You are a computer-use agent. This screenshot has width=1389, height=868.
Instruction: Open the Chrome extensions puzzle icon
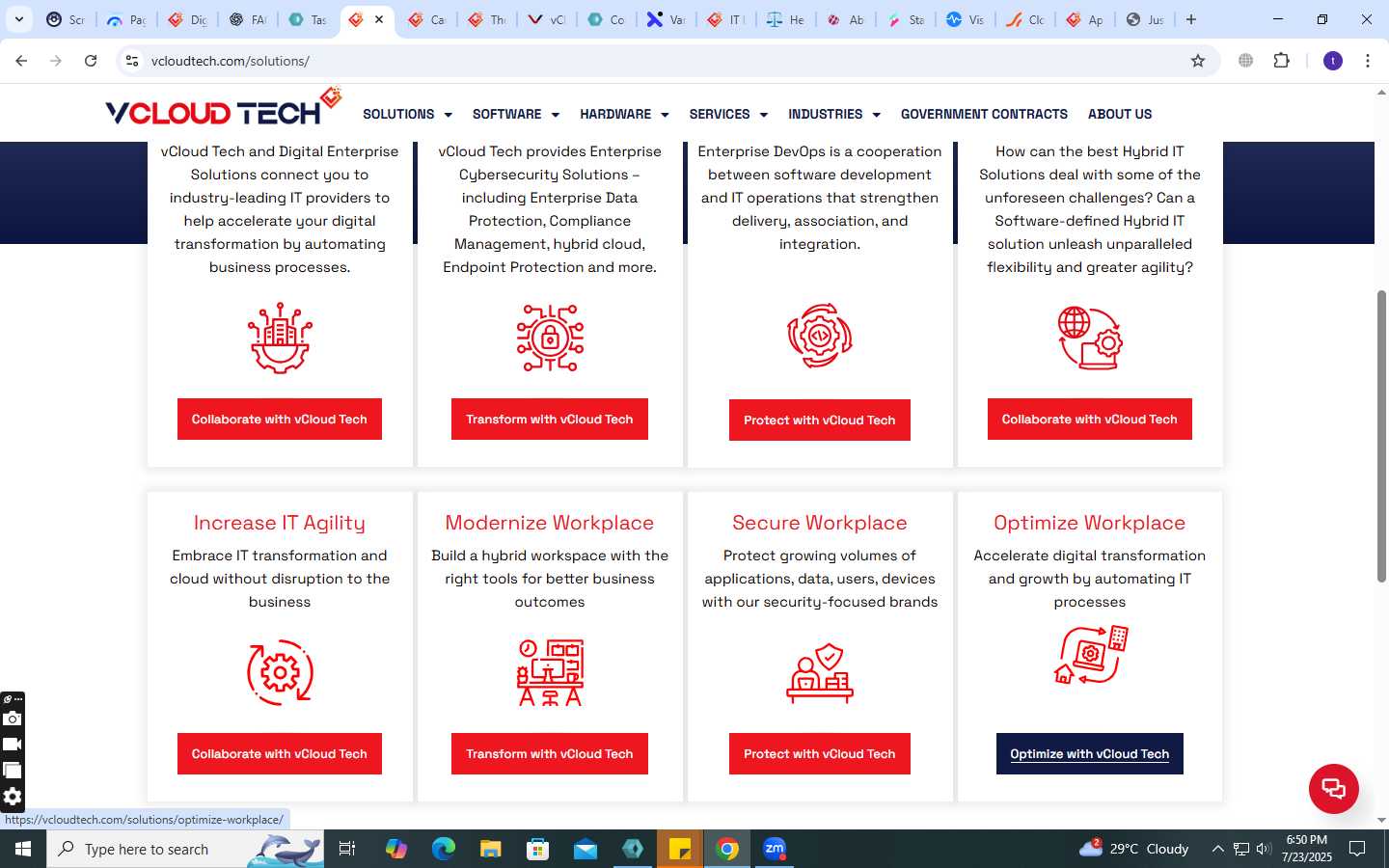point(1281,61)
